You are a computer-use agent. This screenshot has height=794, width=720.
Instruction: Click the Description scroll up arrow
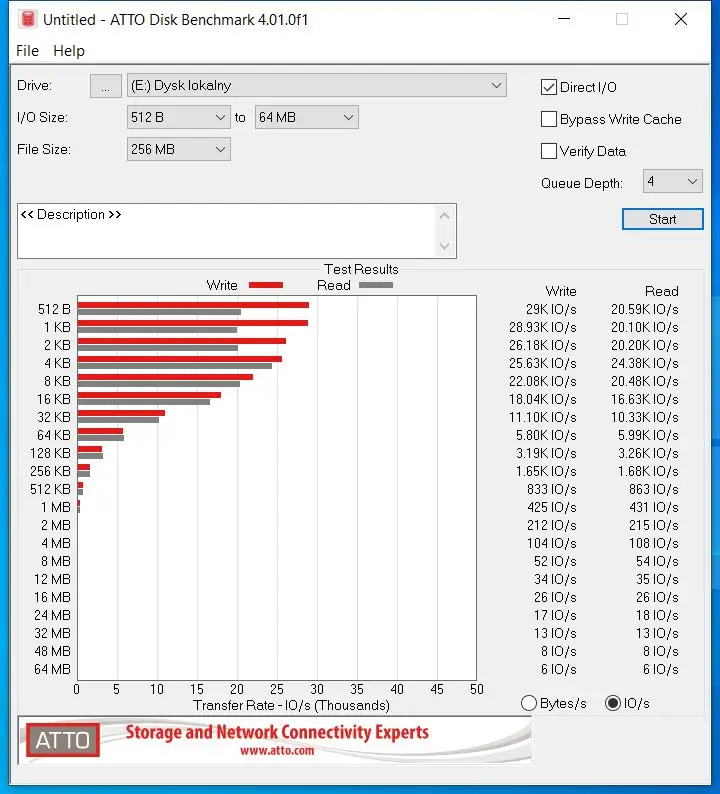point(445,216)
